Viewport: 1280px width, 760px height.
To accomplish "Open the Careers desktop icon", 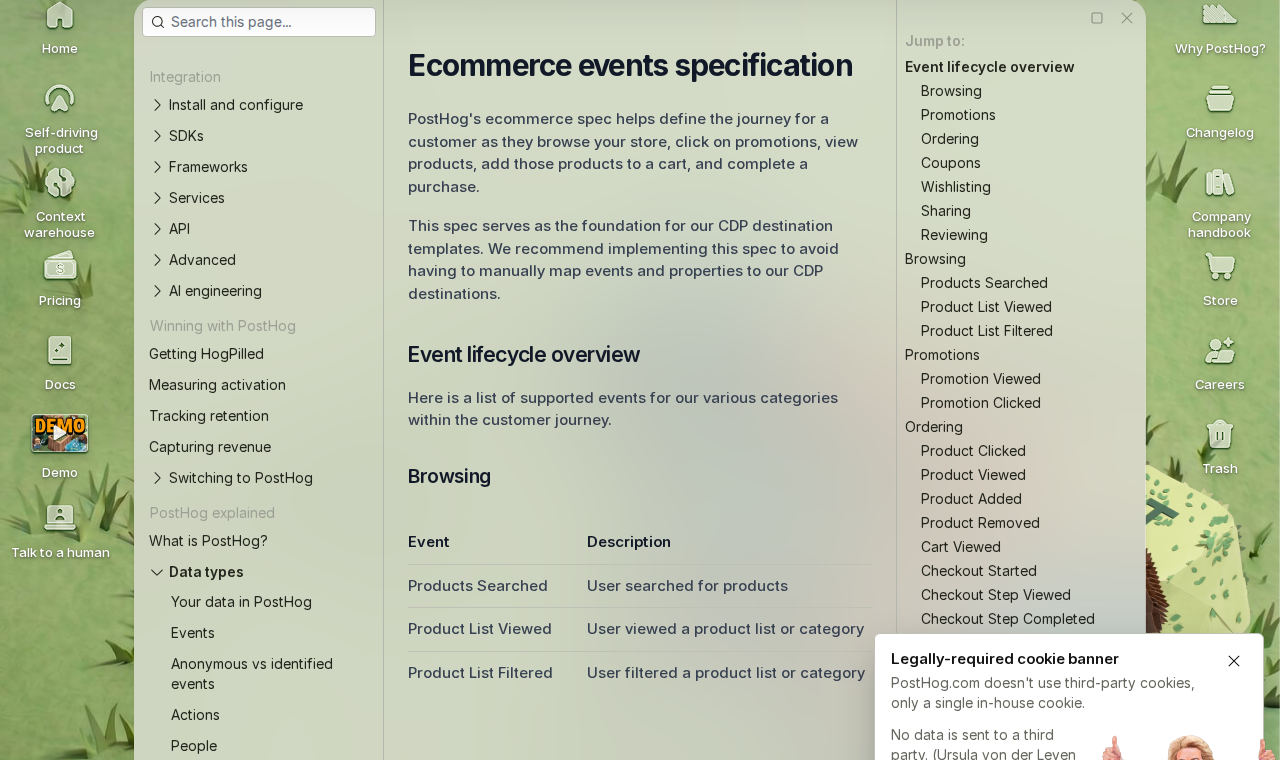I will pyautogui.click(x=1220, y=362).
